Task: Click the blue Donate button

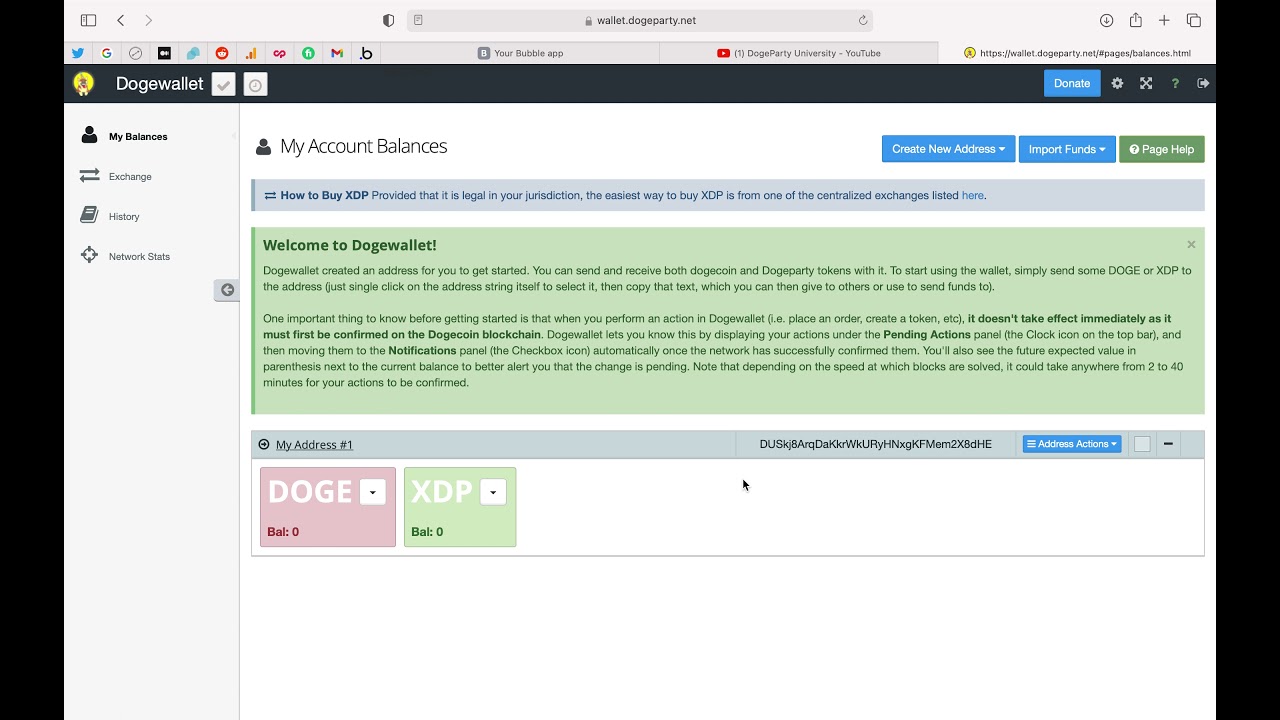Action: pos(1072,83)
